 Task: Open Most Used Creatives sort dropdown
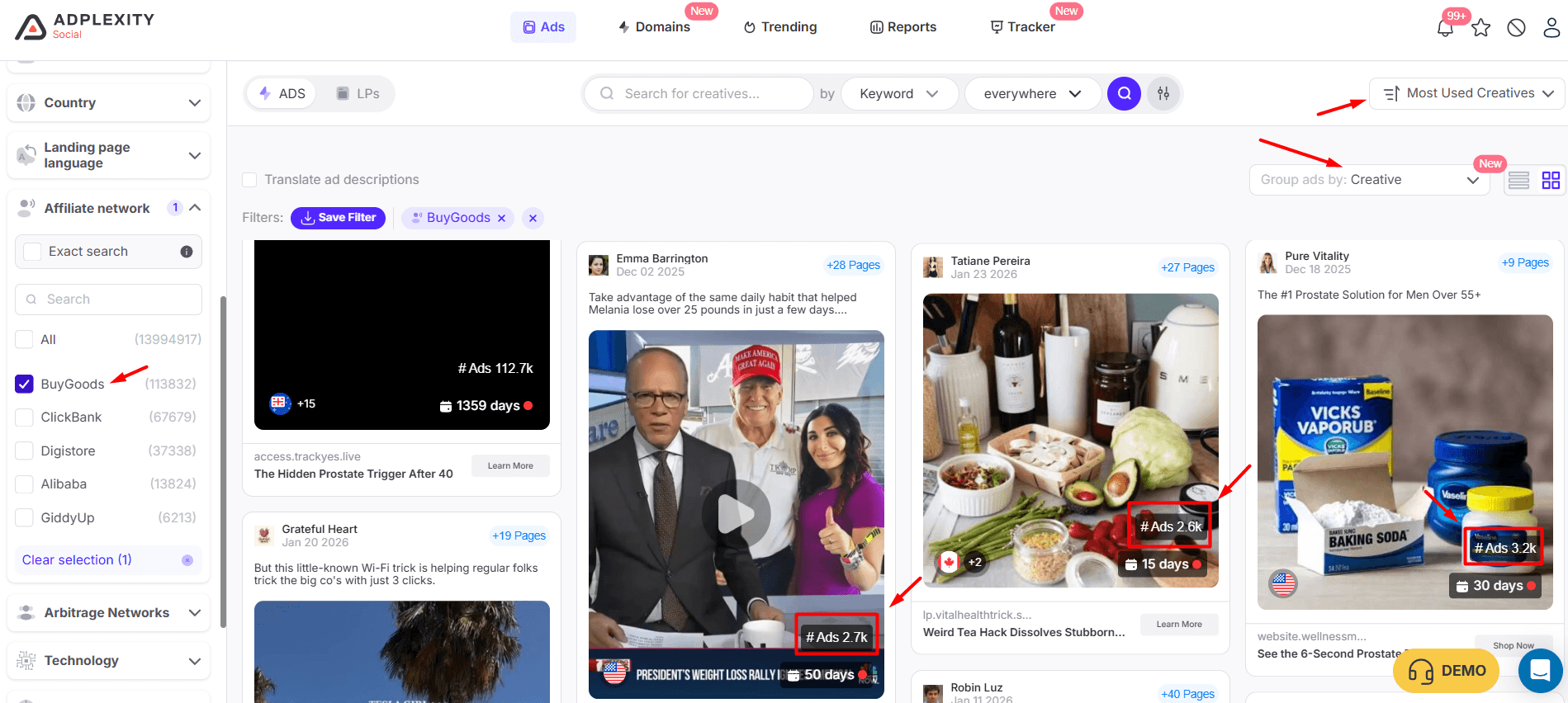(x=1466, y=93)
